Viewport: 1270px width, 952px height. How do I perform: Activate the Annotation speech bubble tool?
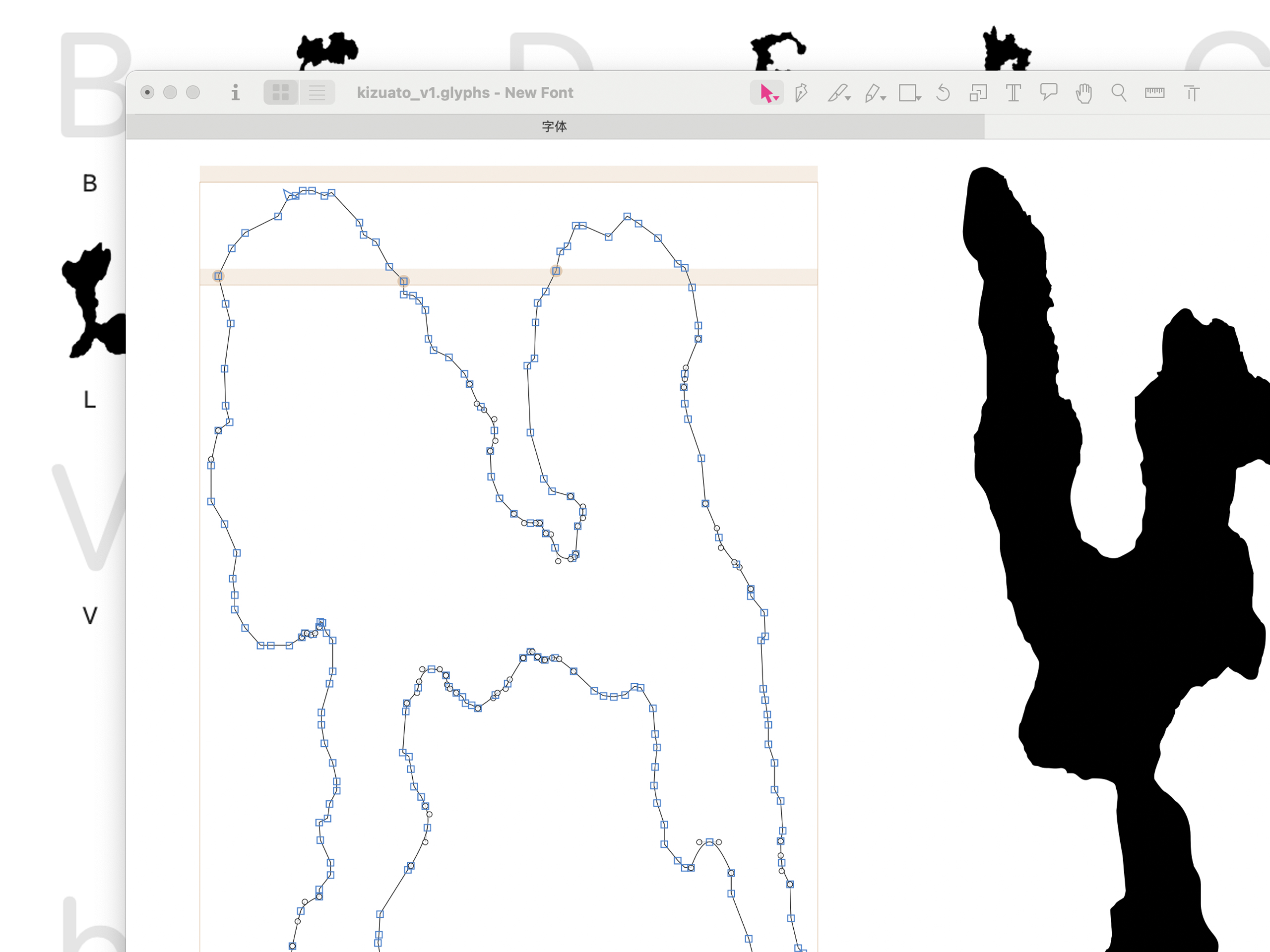[1048, 92]
